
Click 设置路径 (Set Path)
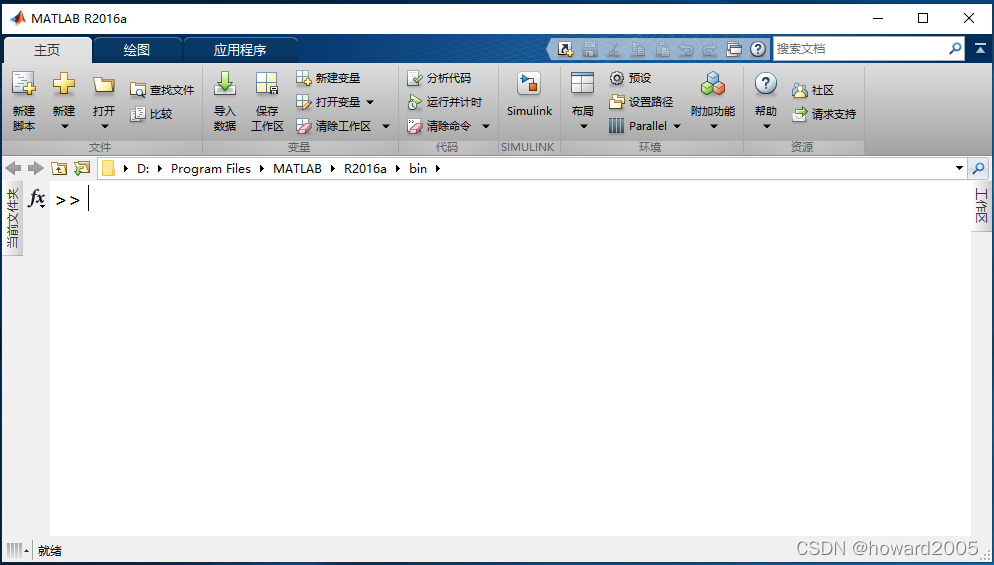point(640,102)
